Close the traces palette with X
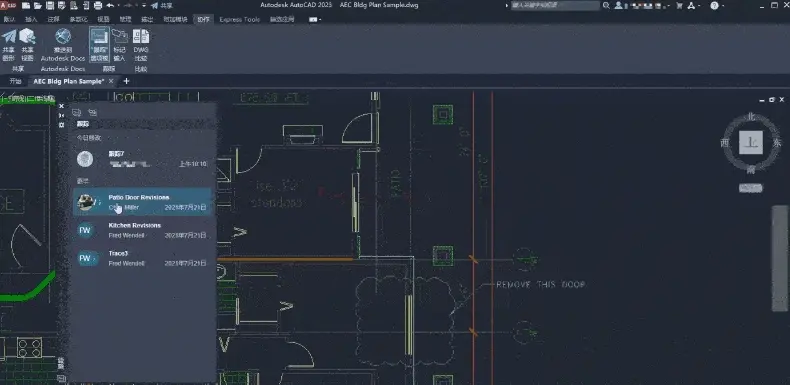This screenshot has width=790, height=385. pos(61,106)
